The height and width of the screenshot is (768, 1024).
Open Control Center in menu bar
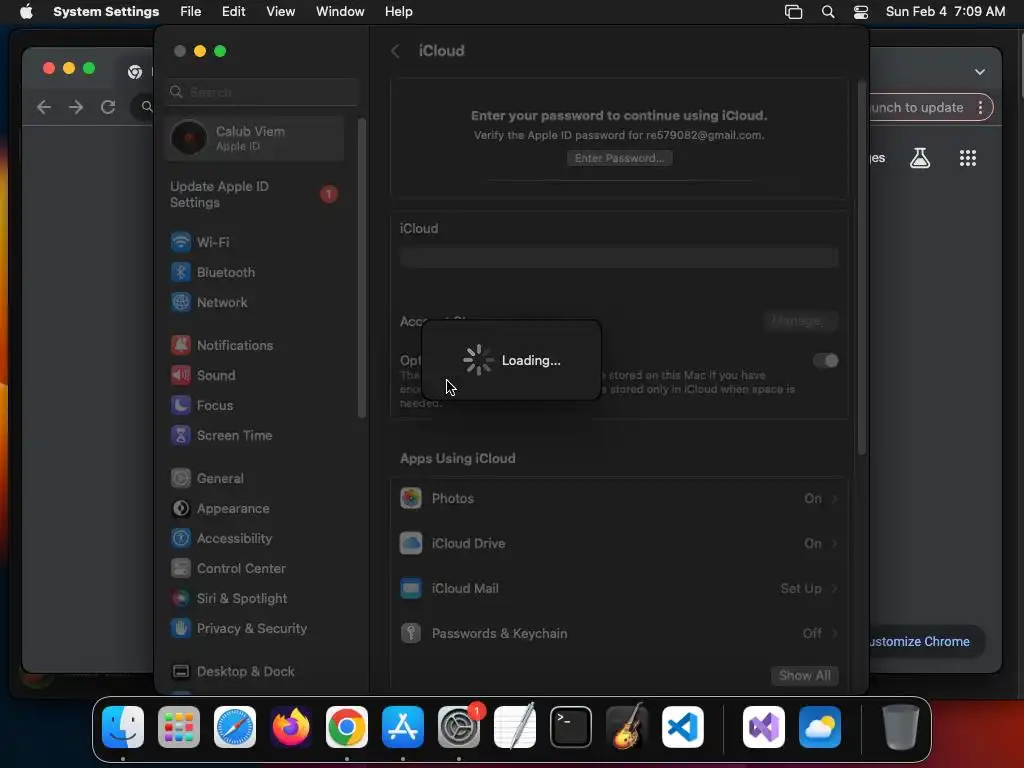point(861,12)
